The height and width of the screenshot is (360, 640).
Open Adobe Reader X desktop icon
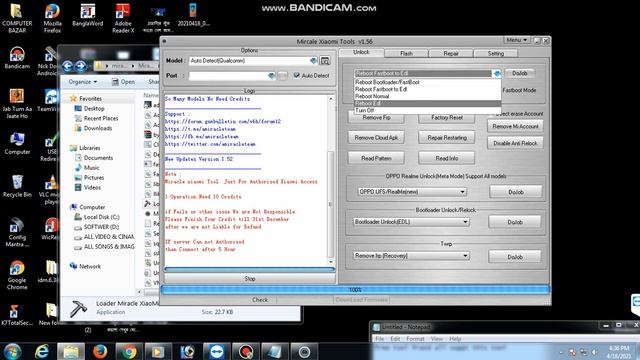click(x=123, y=18)
